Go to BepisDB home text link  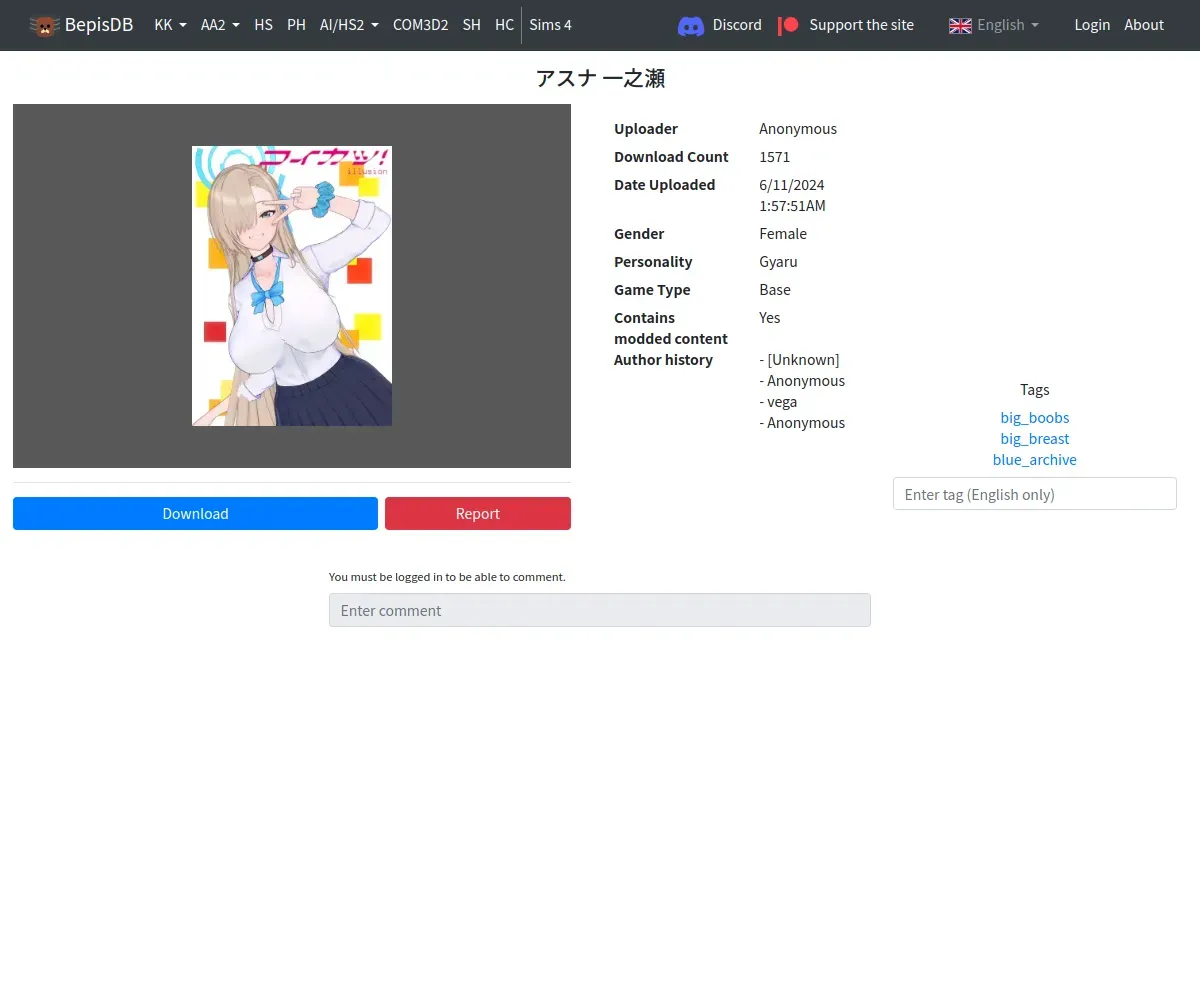[99, 25]
